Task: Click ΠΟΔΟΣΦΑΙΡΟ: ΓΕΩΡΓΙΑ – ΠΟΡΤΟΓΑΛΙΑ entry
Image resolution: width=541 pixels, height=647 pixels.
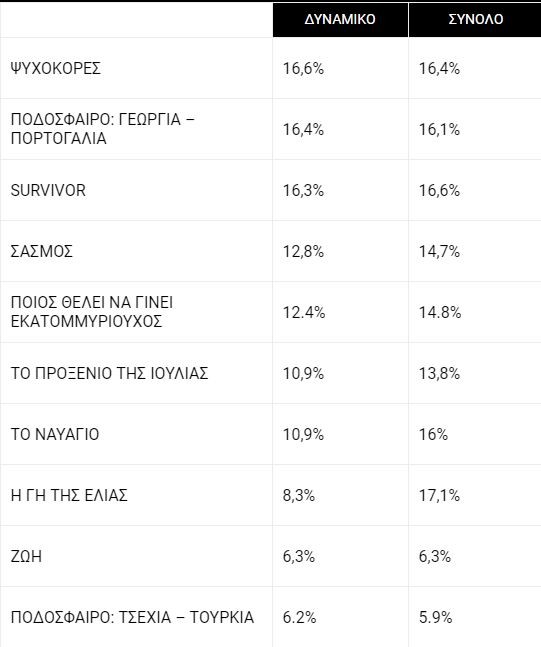Action: coord(102,129)
